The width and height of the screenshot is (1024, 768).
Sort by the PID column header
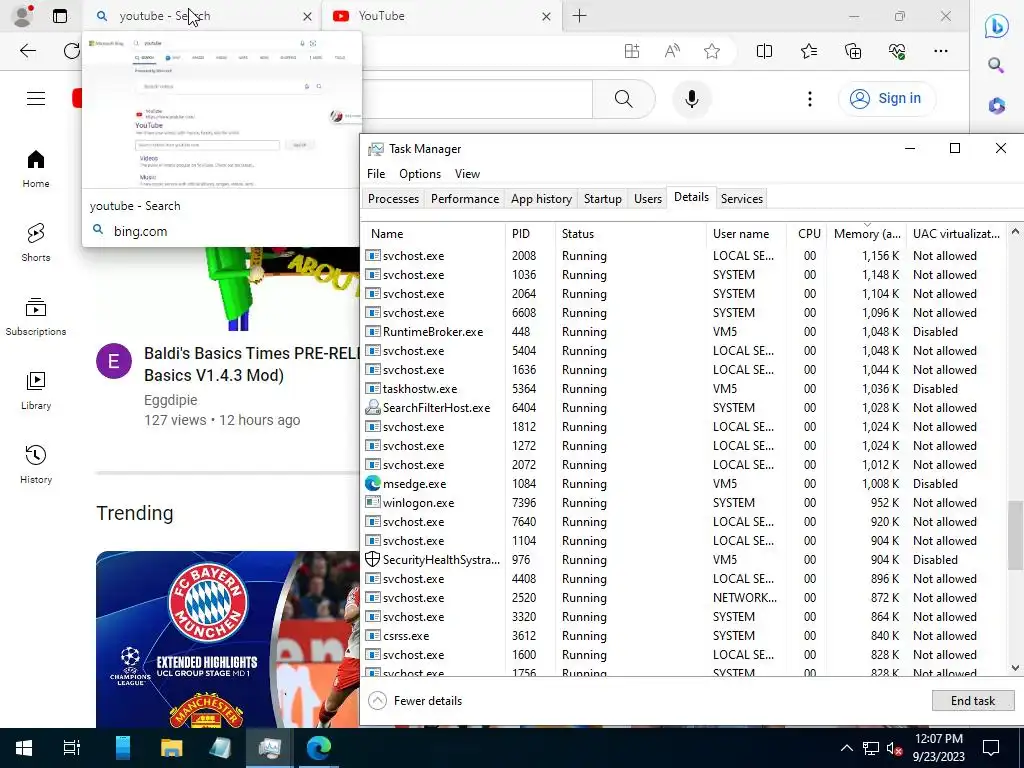point(530,234)
